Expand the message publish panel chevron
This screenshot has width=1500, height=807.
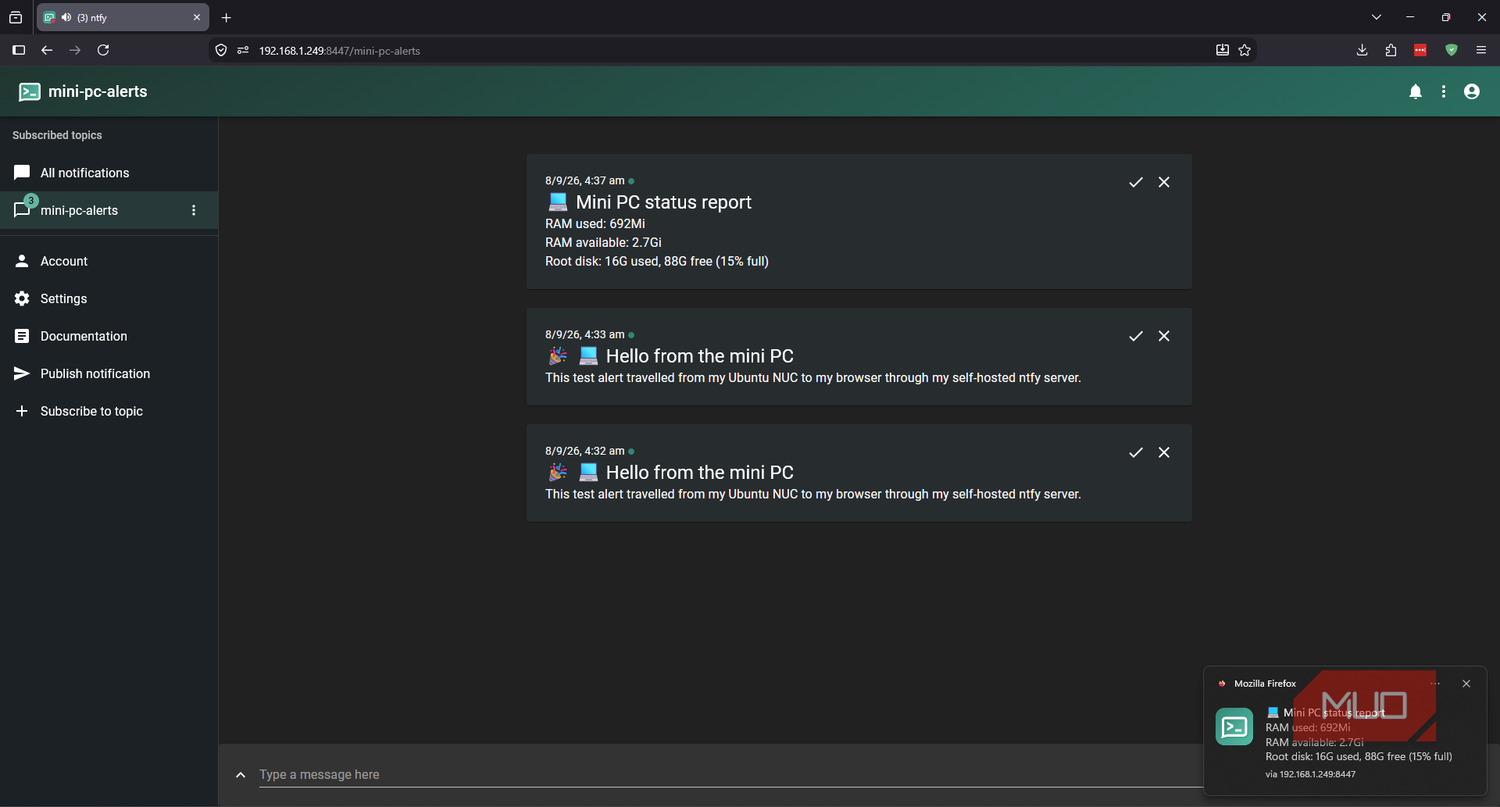pos(240,775)
